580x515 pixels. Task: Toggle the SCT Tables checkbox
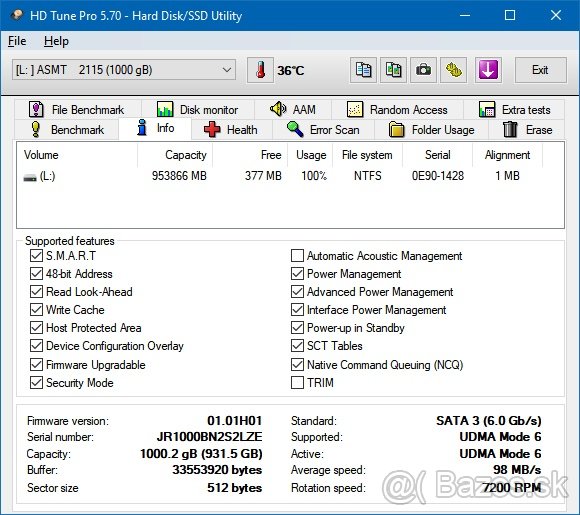tap(297, 346)
